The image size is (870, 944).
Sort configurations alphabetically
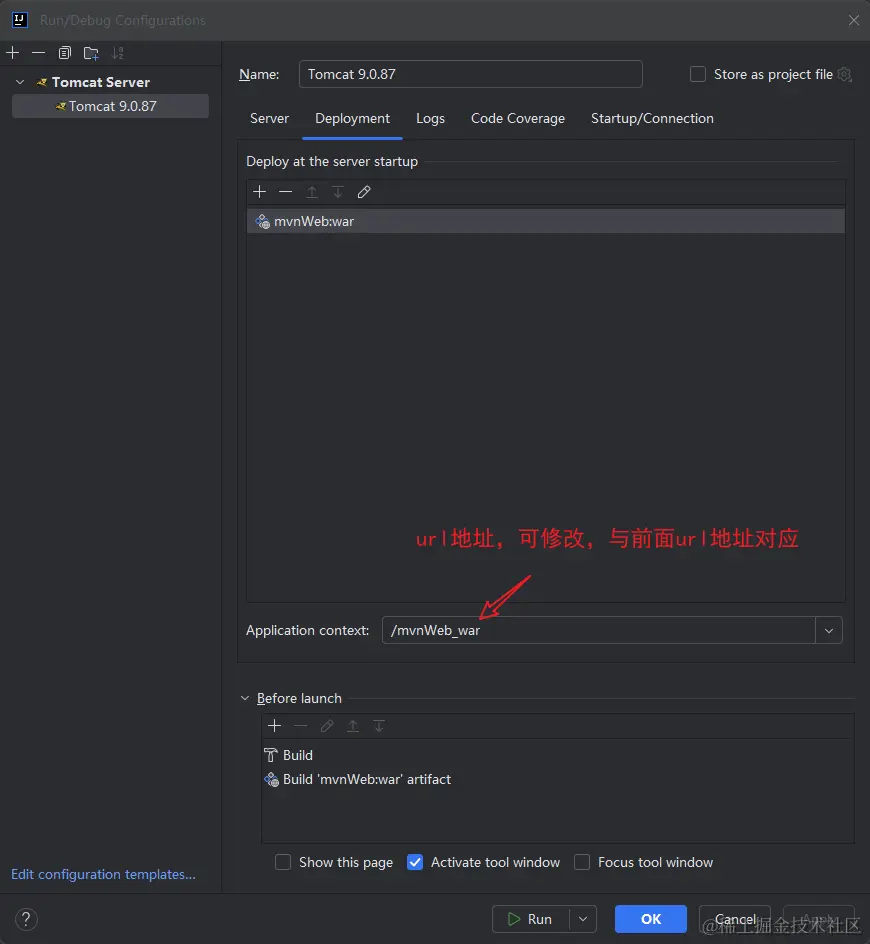click(117, 53)
